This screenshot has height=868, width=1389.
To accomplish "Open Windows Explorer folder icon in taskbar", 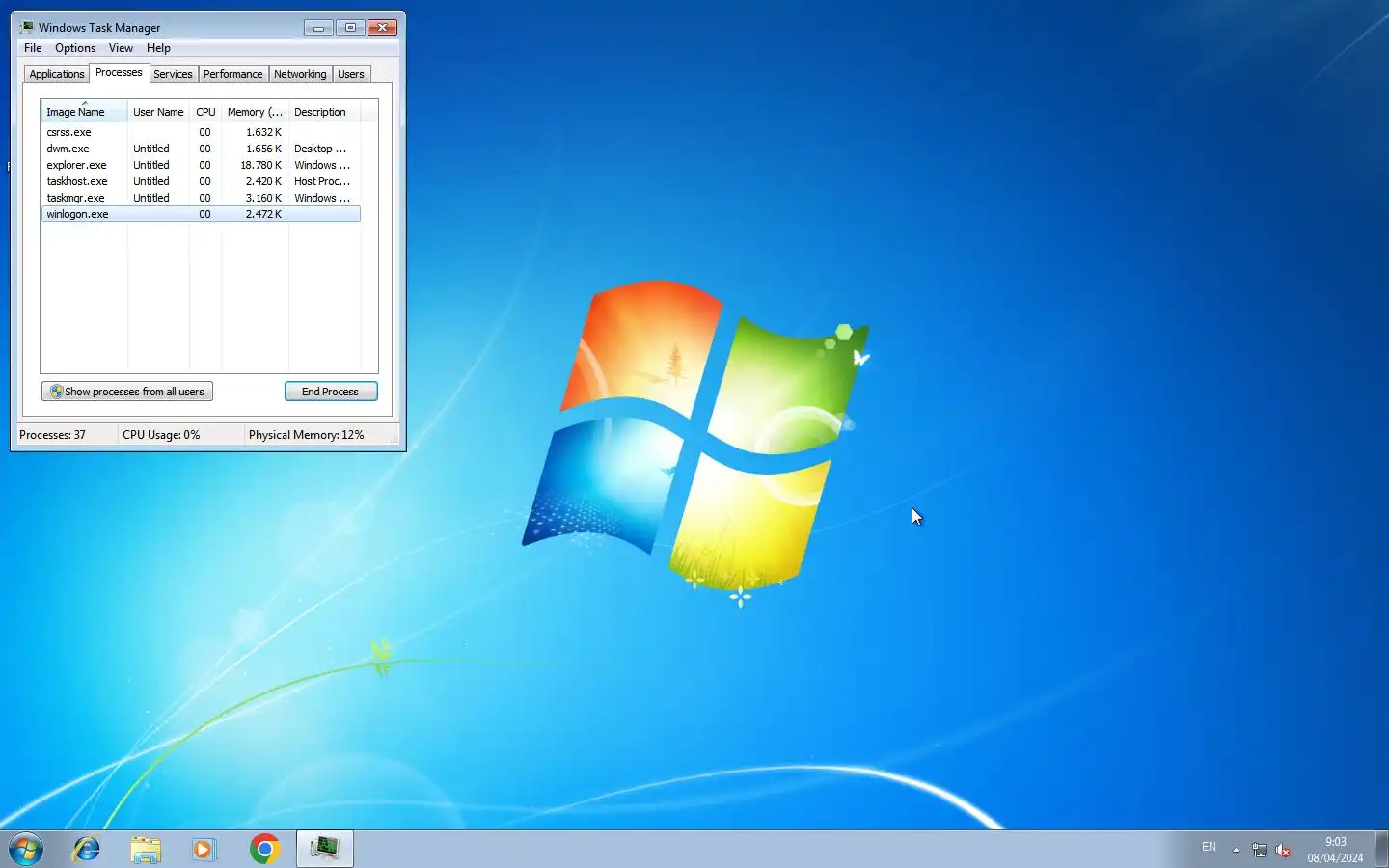I will tap(146, 849).
